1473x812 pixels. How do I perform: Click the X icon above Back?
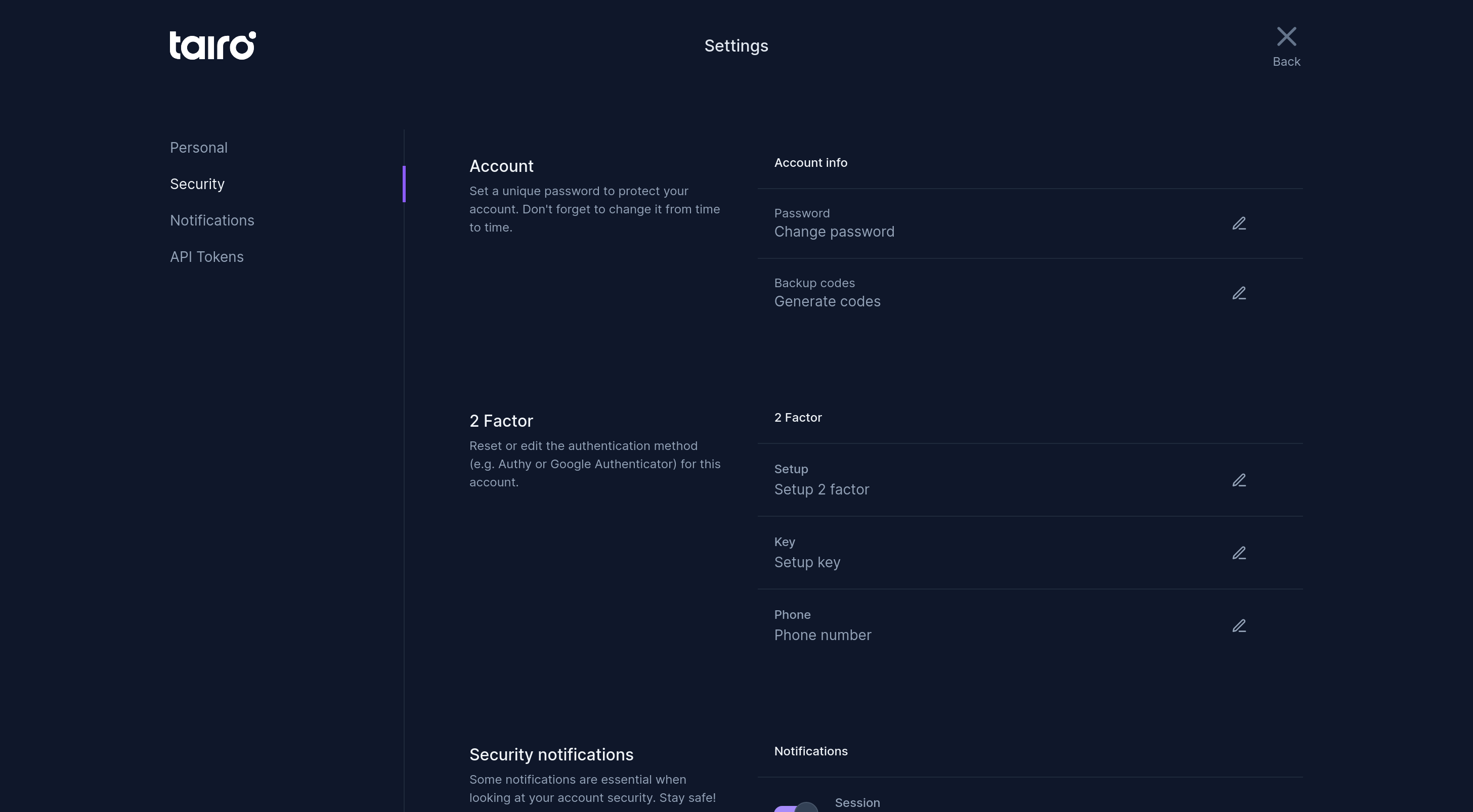pos(1286,37)
